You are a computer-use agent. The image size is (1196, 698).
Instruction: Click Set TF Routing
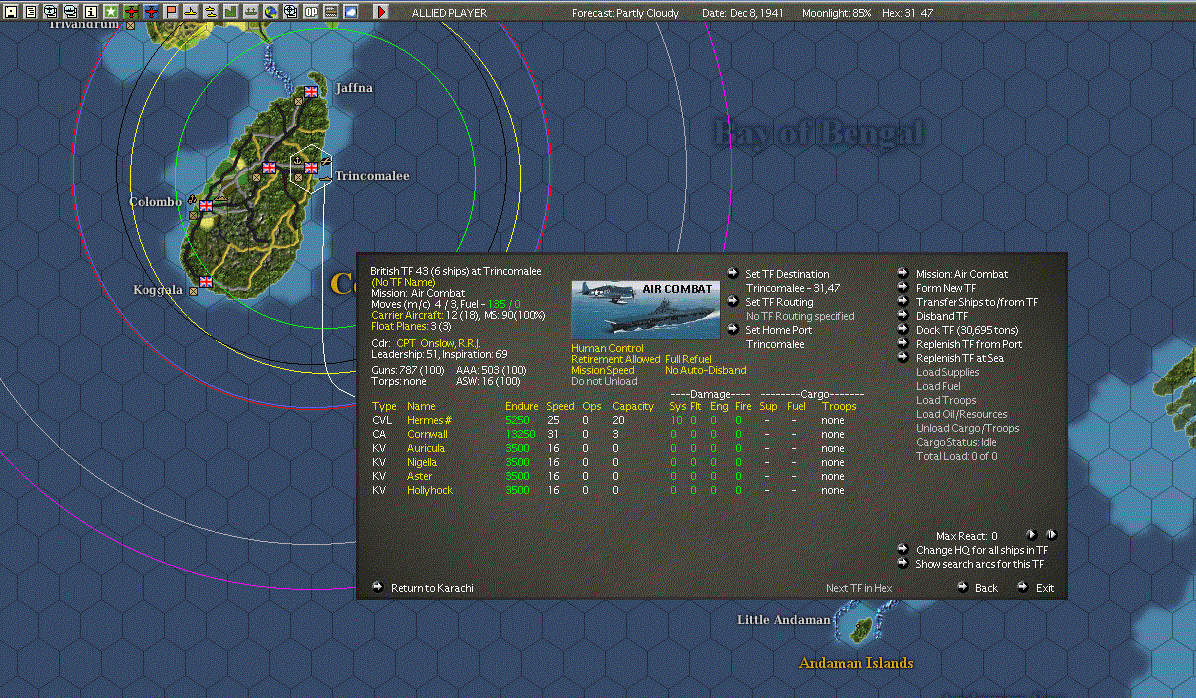coord(779,302)
